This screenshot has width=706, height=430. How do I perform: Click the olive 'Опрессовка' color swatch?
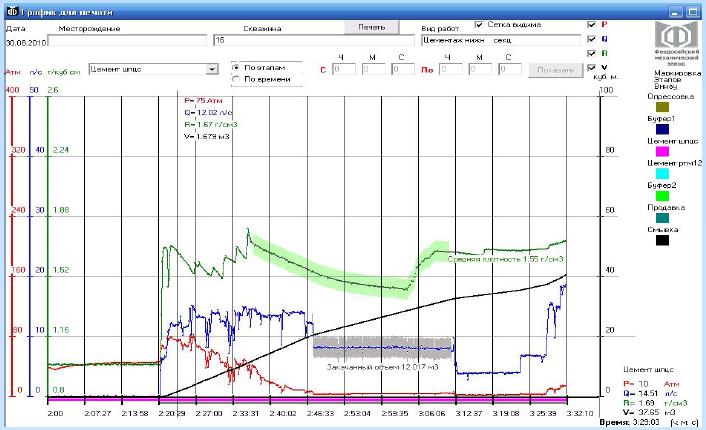tap(662, 107)
